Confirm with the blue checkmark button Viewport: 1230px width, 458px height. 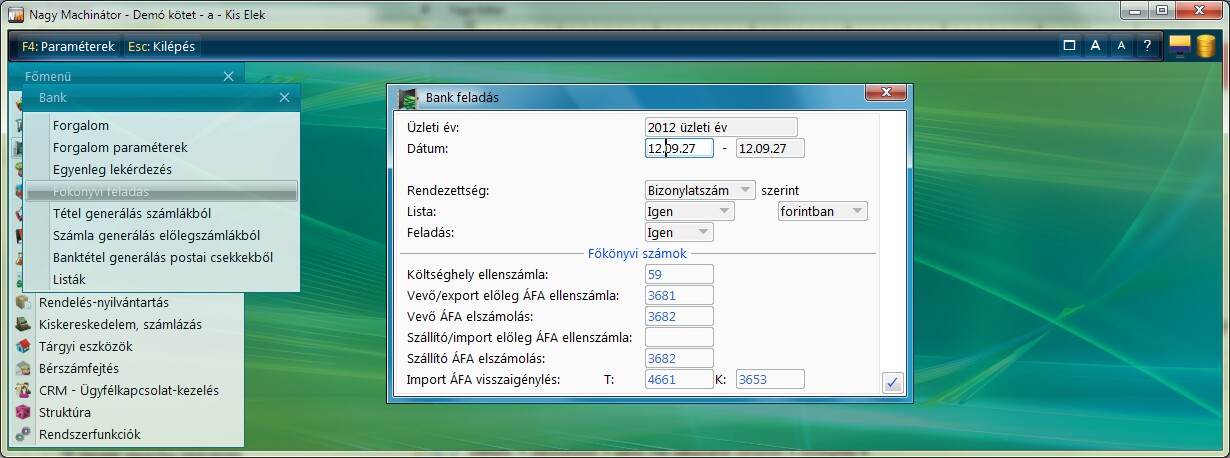point(893,381)
